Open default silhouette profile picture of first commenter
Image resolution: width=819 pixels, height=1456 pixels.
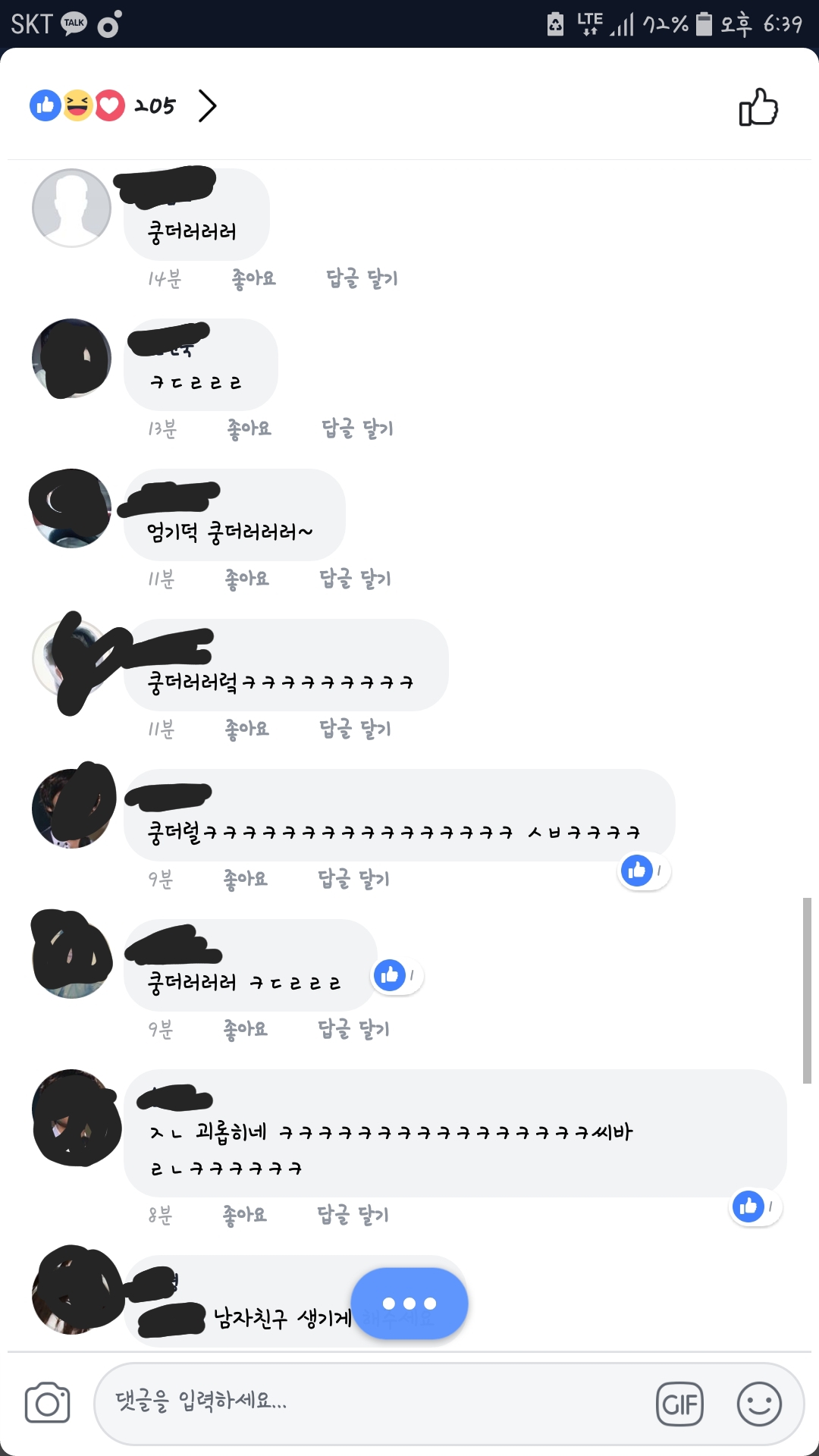click(x=71, y=208)
